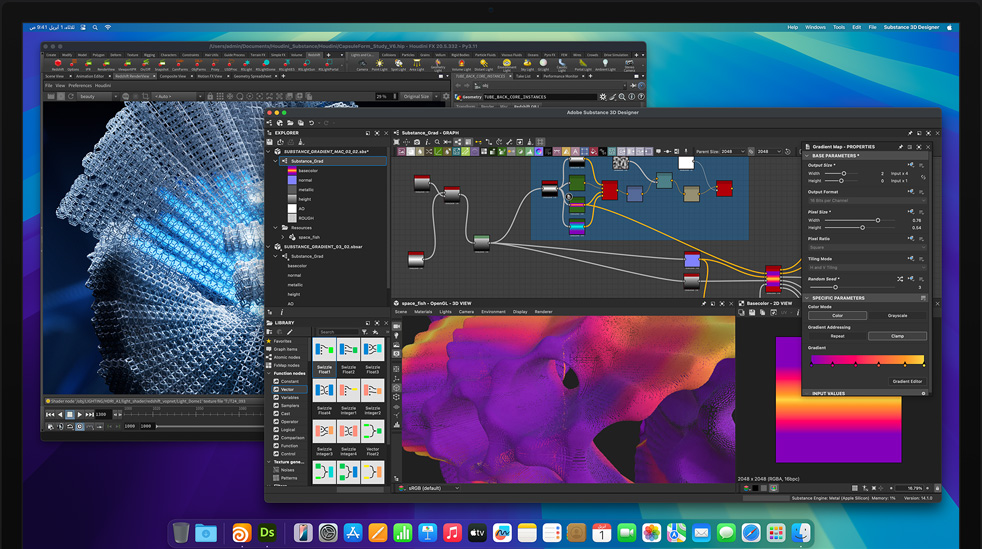Screen dimensions: 982x549
Task: Click the Houdini play forward button
Action: point(81,414)
